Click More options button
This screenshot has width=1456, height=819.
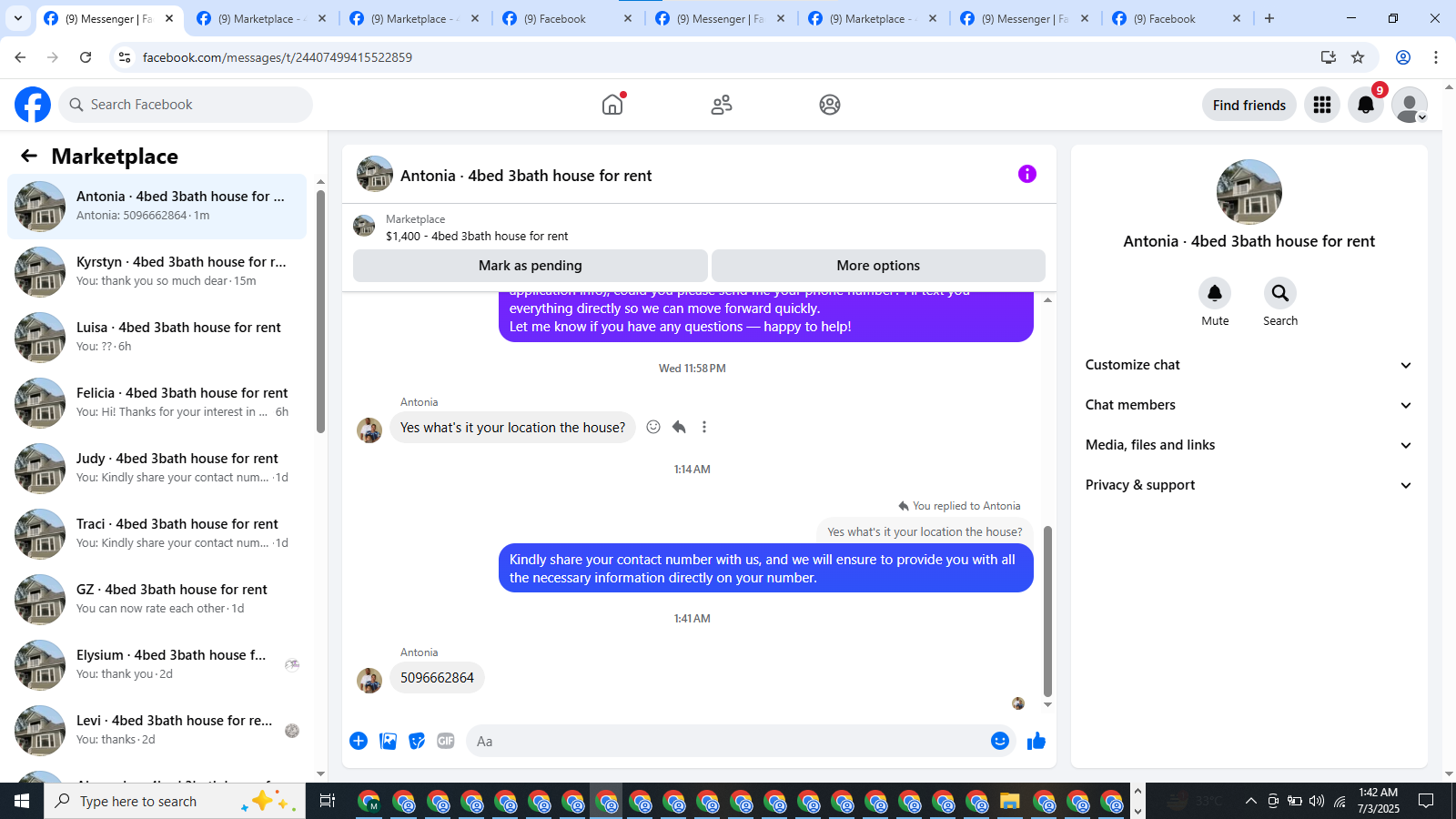(x=878, y=266)
